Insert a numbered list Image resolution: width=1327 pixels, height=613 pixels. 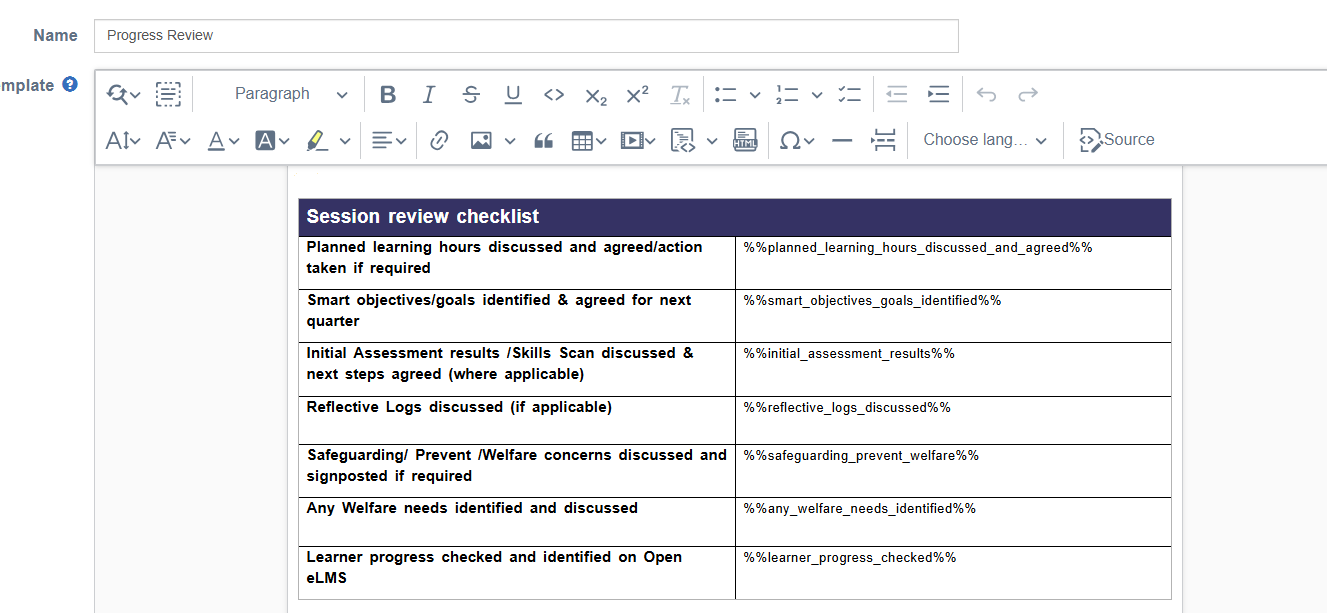787,94
